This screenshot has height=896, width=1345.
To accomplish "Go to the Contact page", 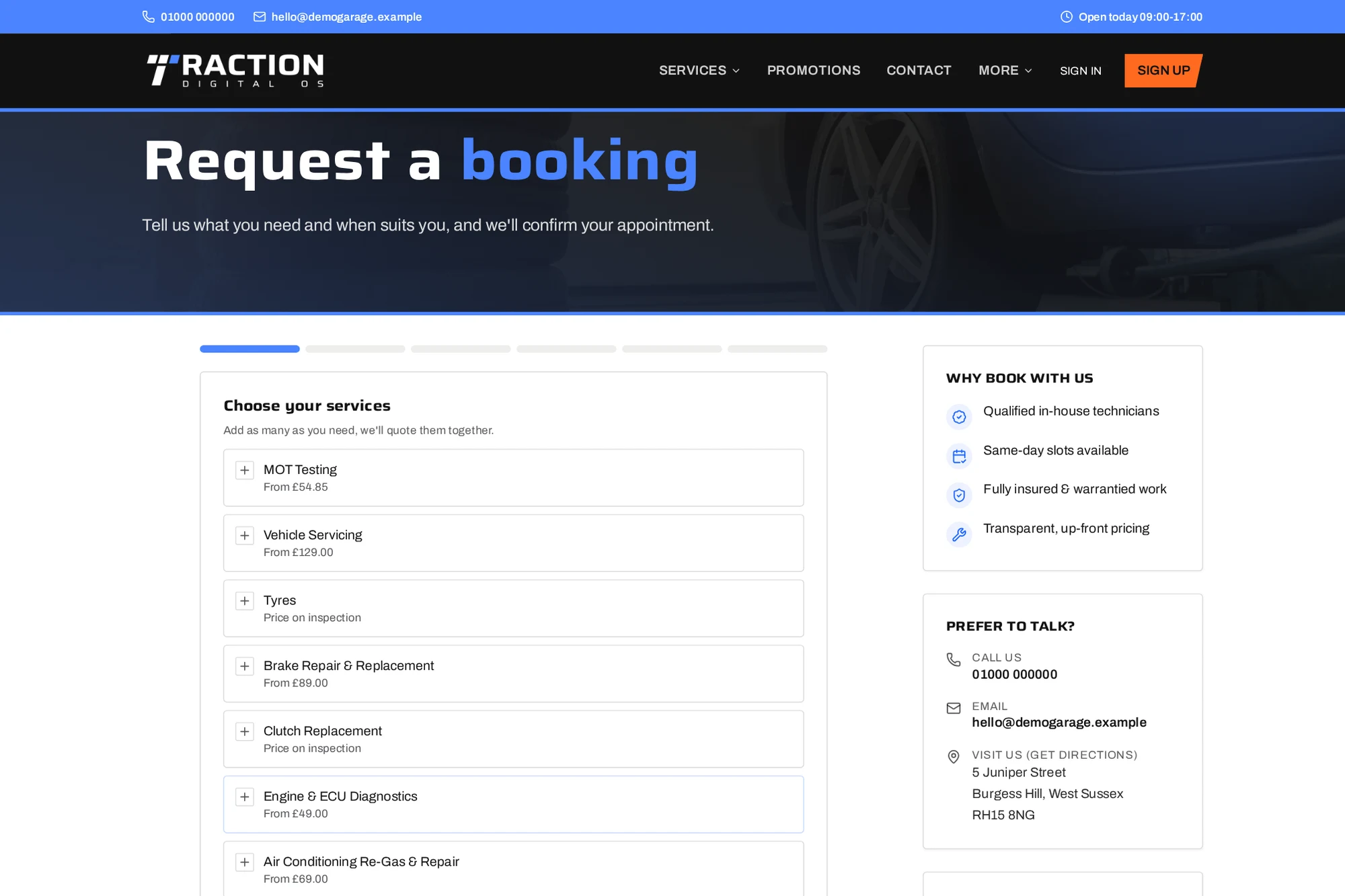I will click(x=919, y=71).
